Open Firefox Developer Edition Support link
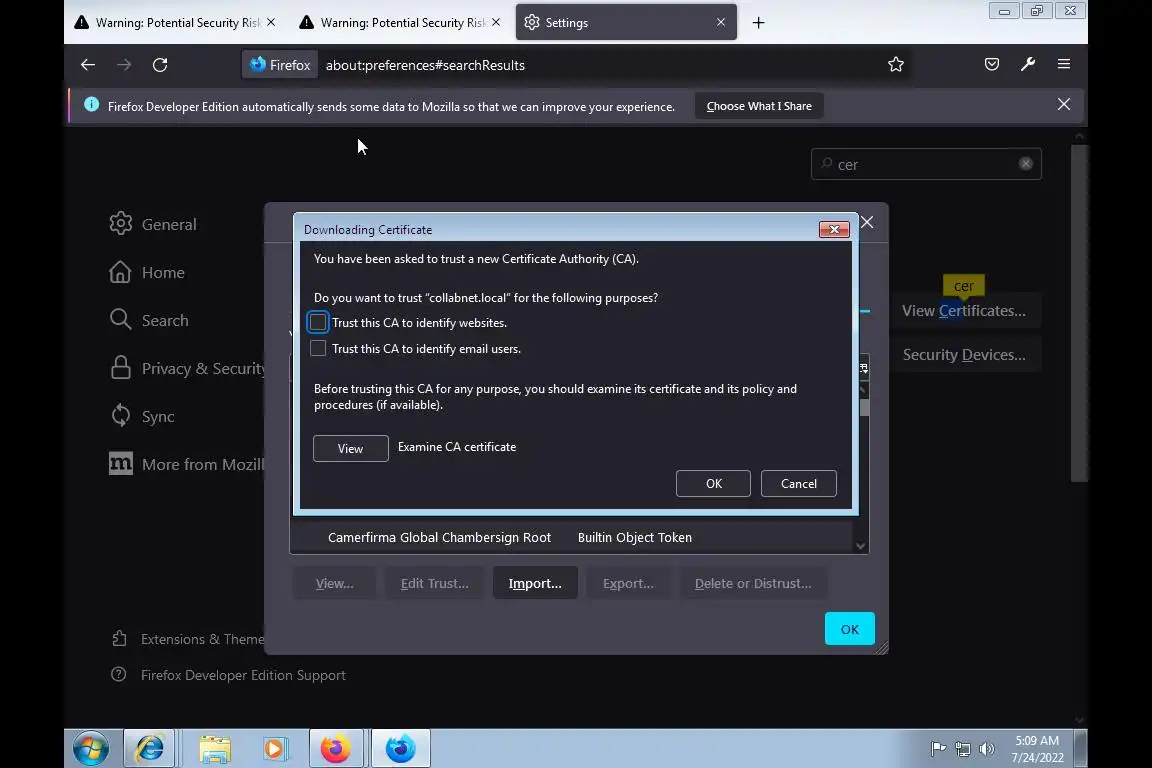The height and width of the screenshot is (768, 1152). tap(228, 675)
